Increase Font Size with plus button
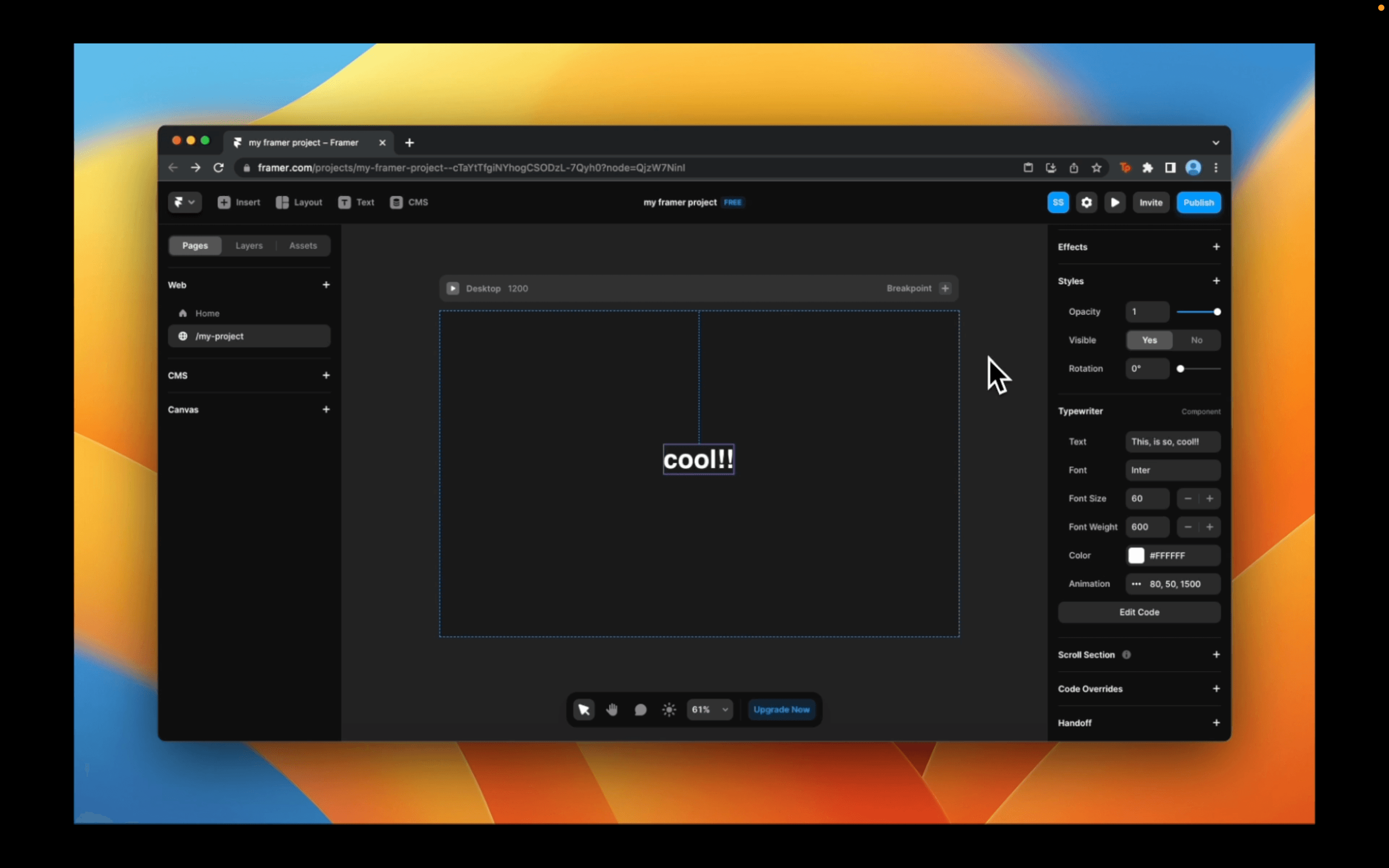 tap(1210, 498)
